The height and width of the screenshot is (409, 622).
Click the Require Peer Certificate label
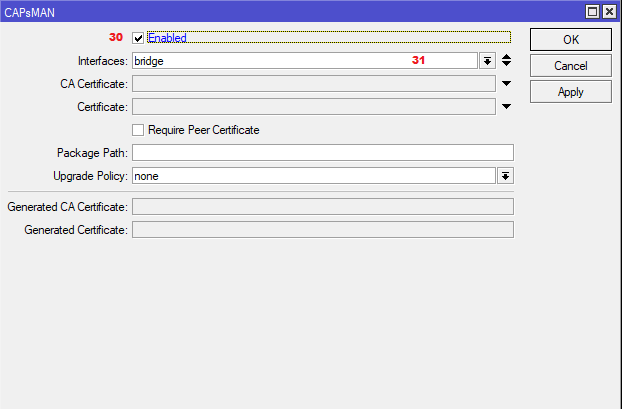click(203, 130)
